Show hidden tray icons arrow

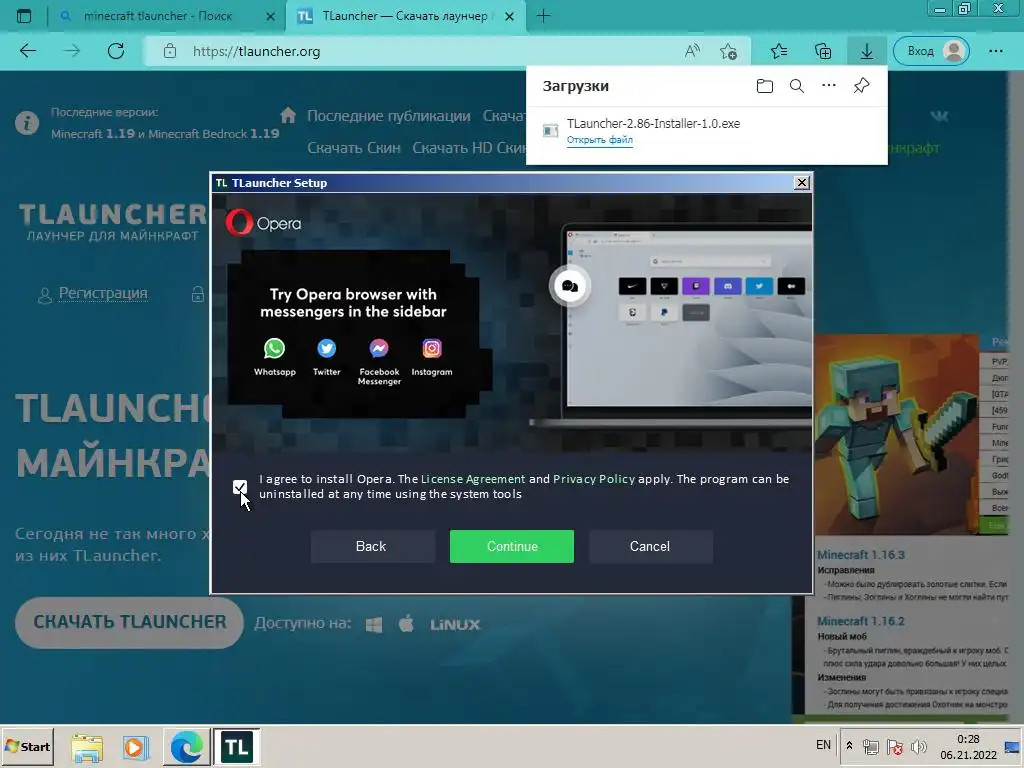[x=849, y=745]
